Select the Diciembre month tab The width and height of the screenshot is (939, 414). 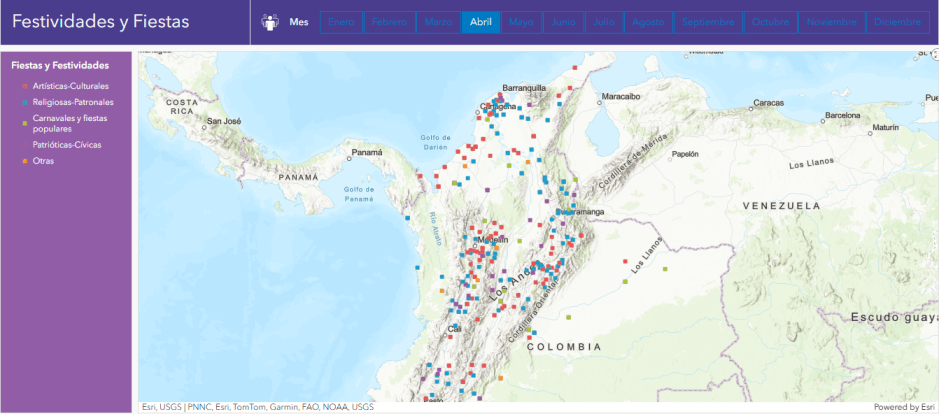point(897,22)
